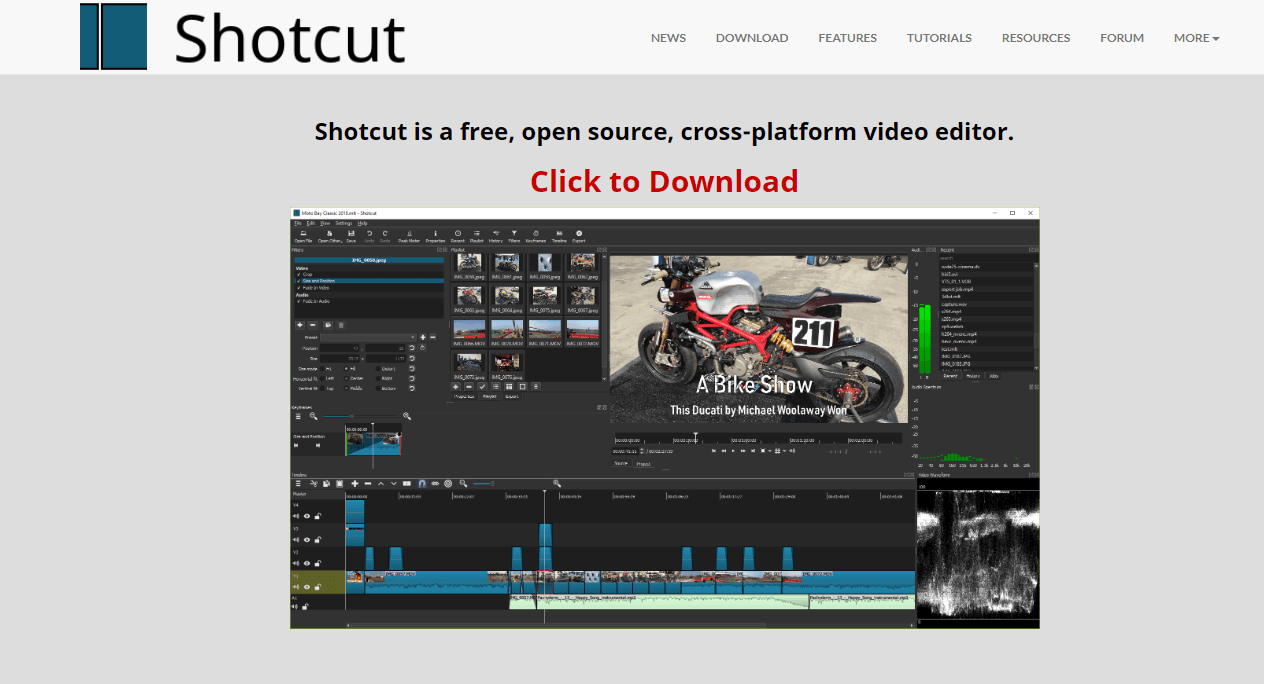Click the Filters funnel toolbar icon
This screenshot has height=684, width=1264.
click(x=514, y=237)
